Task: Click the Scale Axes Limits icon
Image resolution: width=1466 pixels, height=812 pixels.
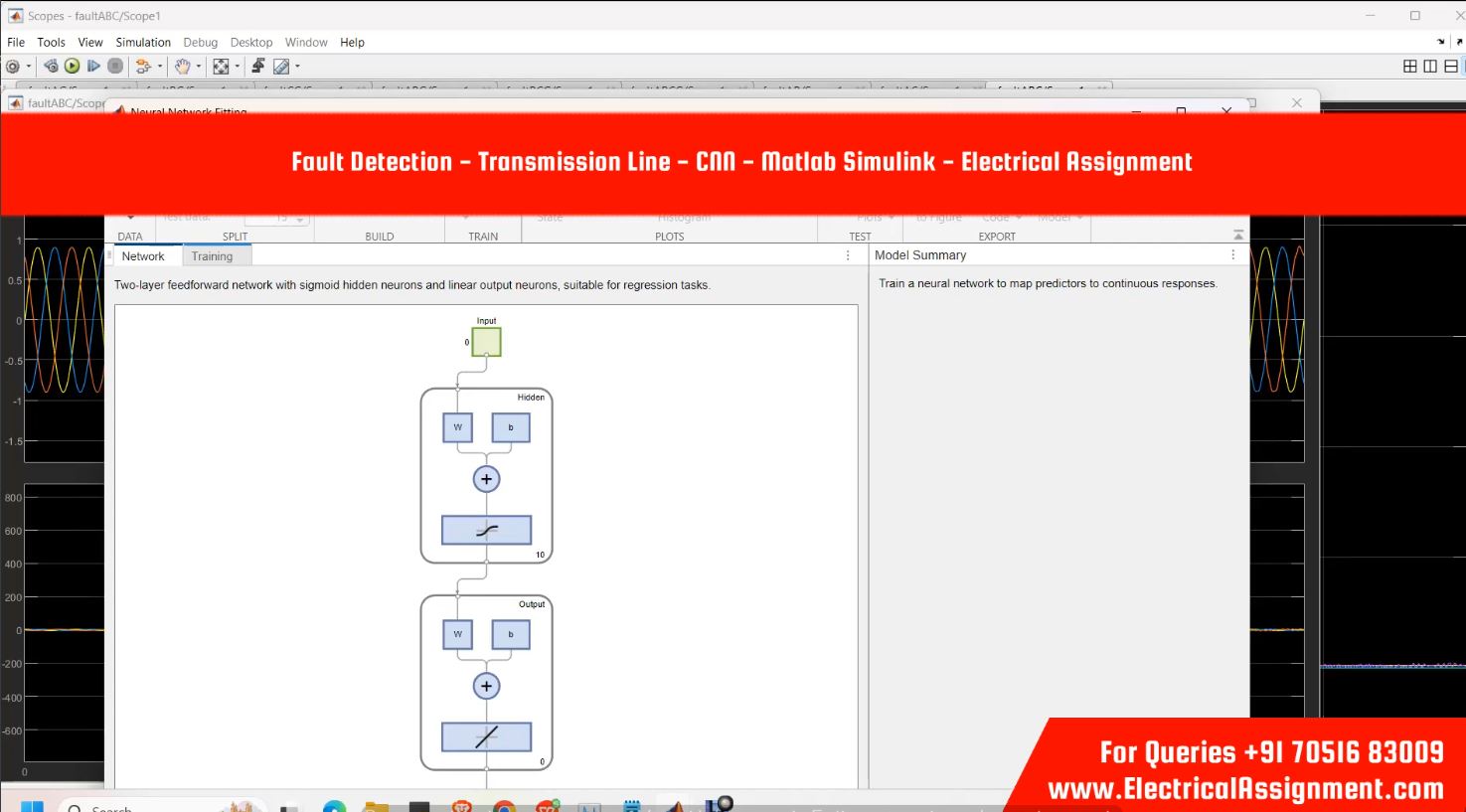Action: click(221, 67)
